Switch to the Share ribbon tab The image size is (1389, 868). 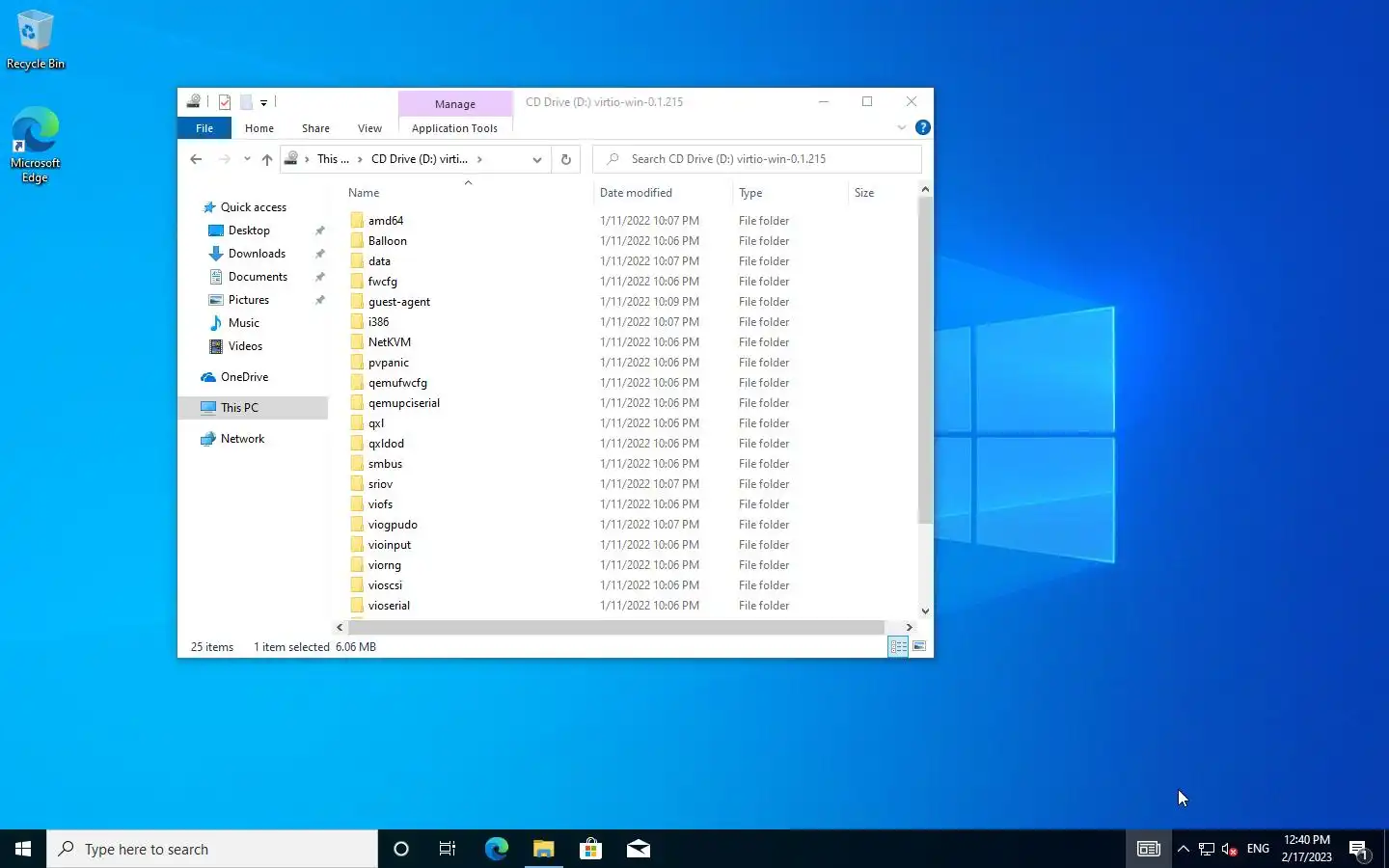pyautogui.click(x=315, y=128)
